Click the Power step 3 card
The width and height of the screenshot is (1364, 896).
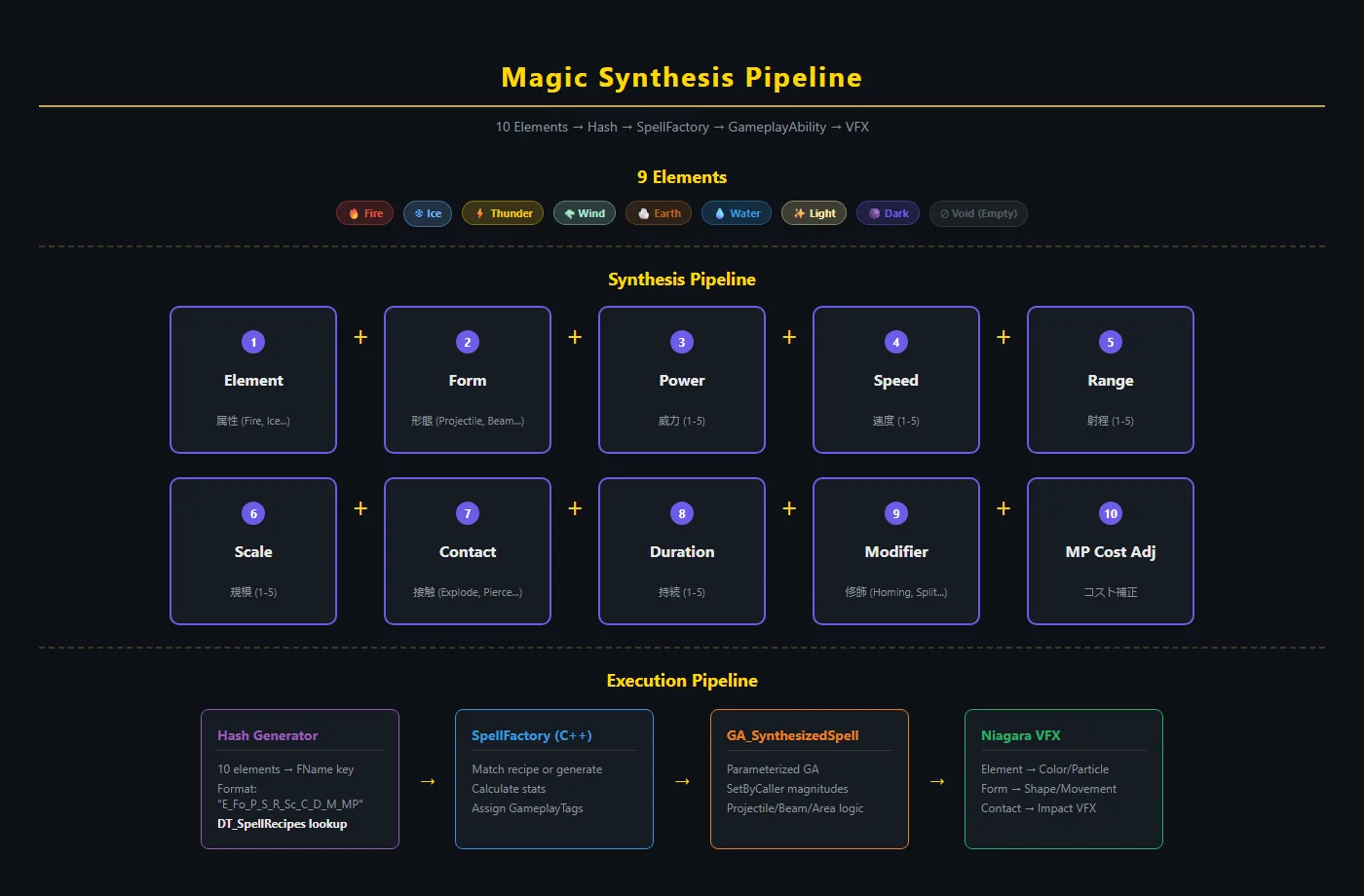[682, 380]
